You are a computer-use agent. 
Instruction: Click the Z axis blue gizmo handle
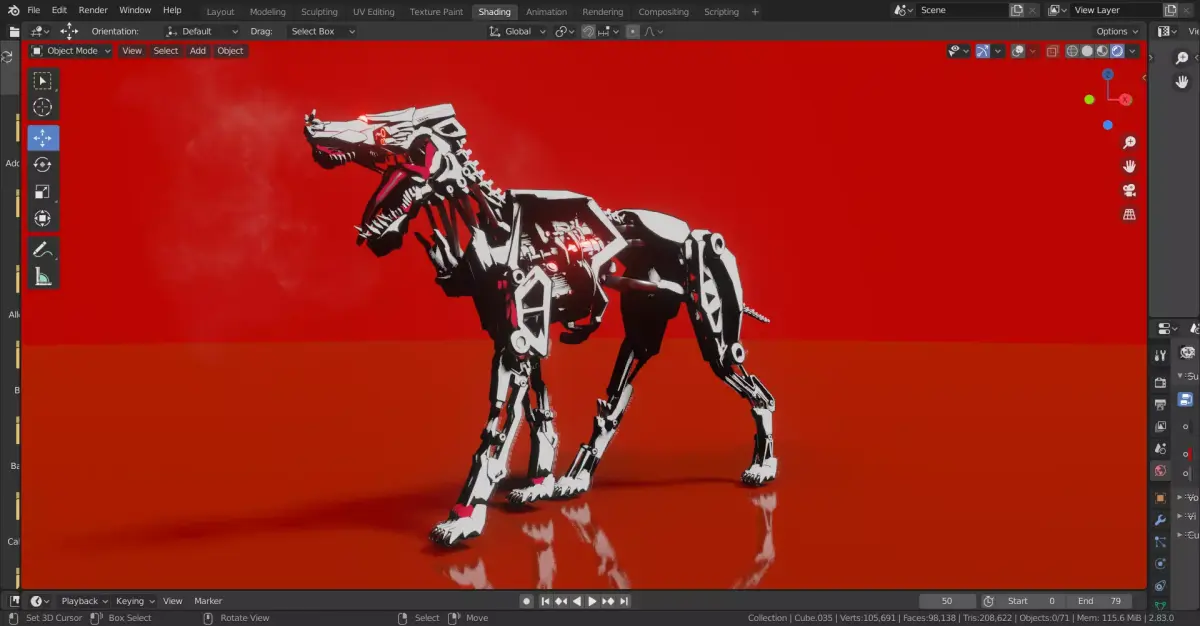click(x=1108, y=74)
